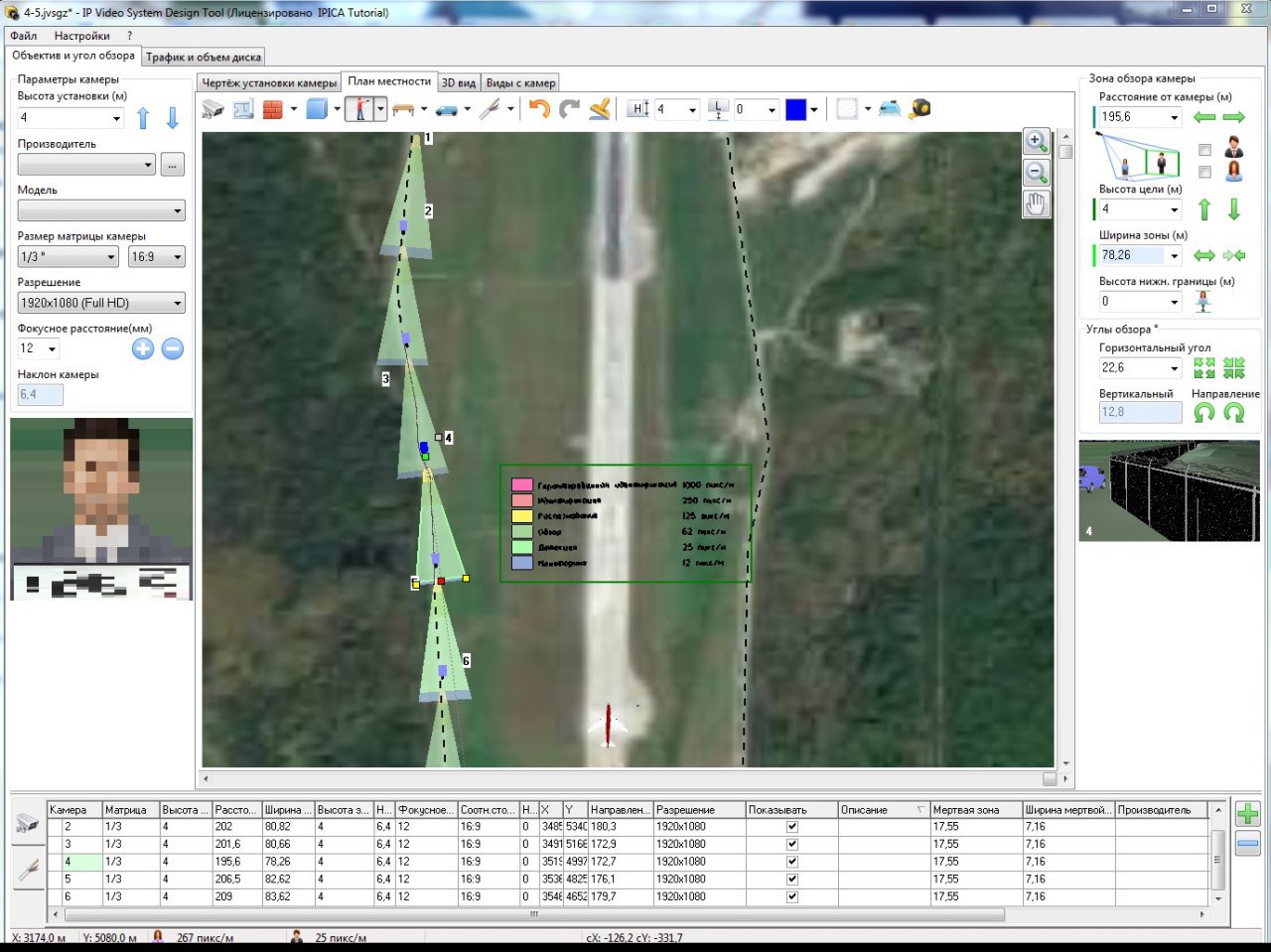This screenshot has height=952, width=1271.
Task: Click the load background image icon
Action: [243, 109]
